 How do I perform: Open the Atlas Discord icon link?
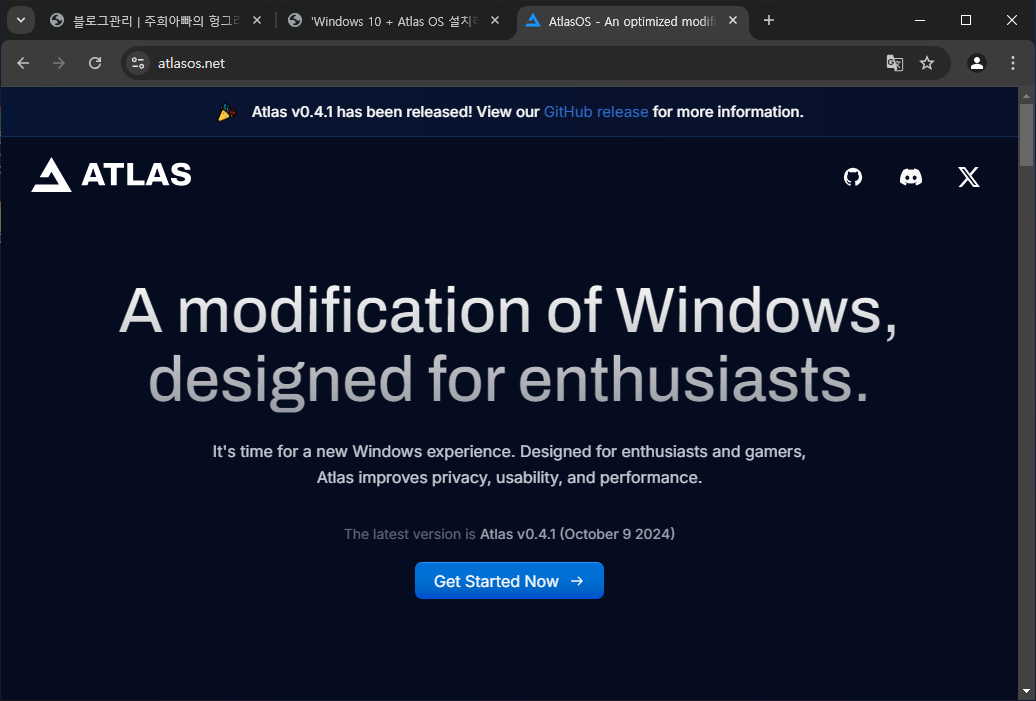tap(910, 177)
